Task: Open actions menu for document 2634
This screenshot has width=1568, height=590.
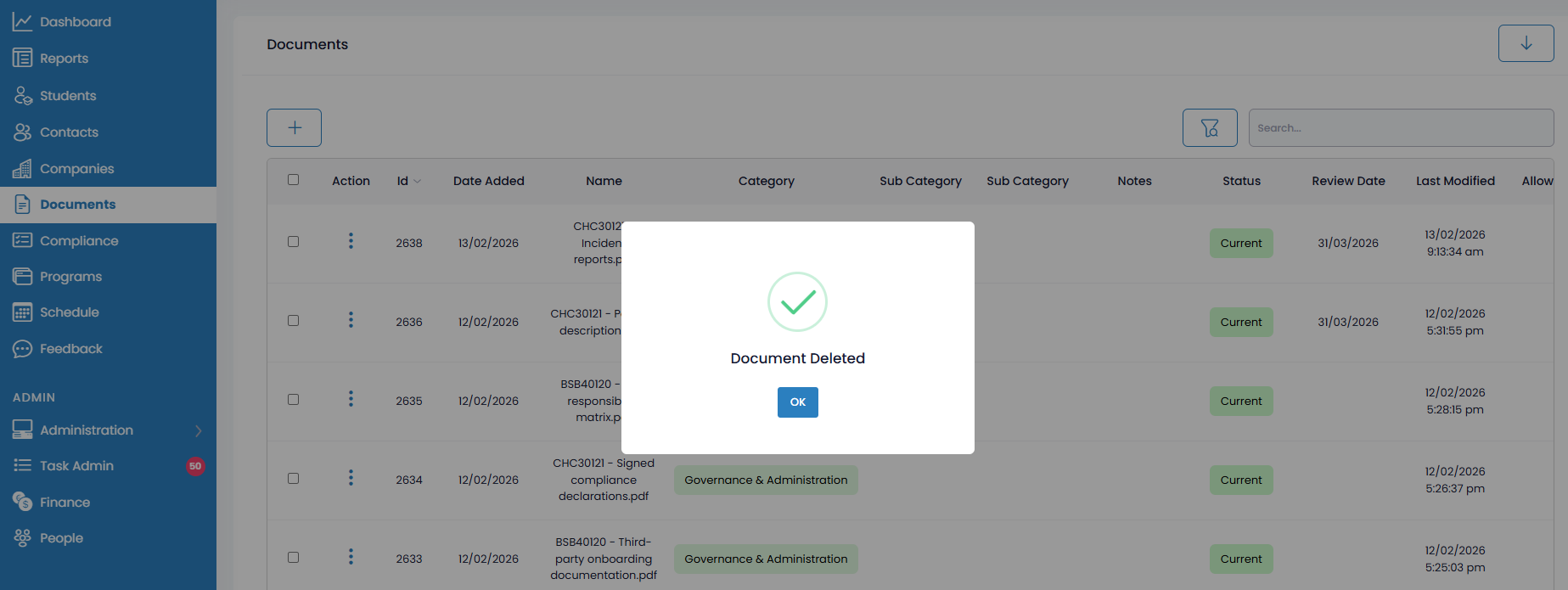Action: click(351, 479)
